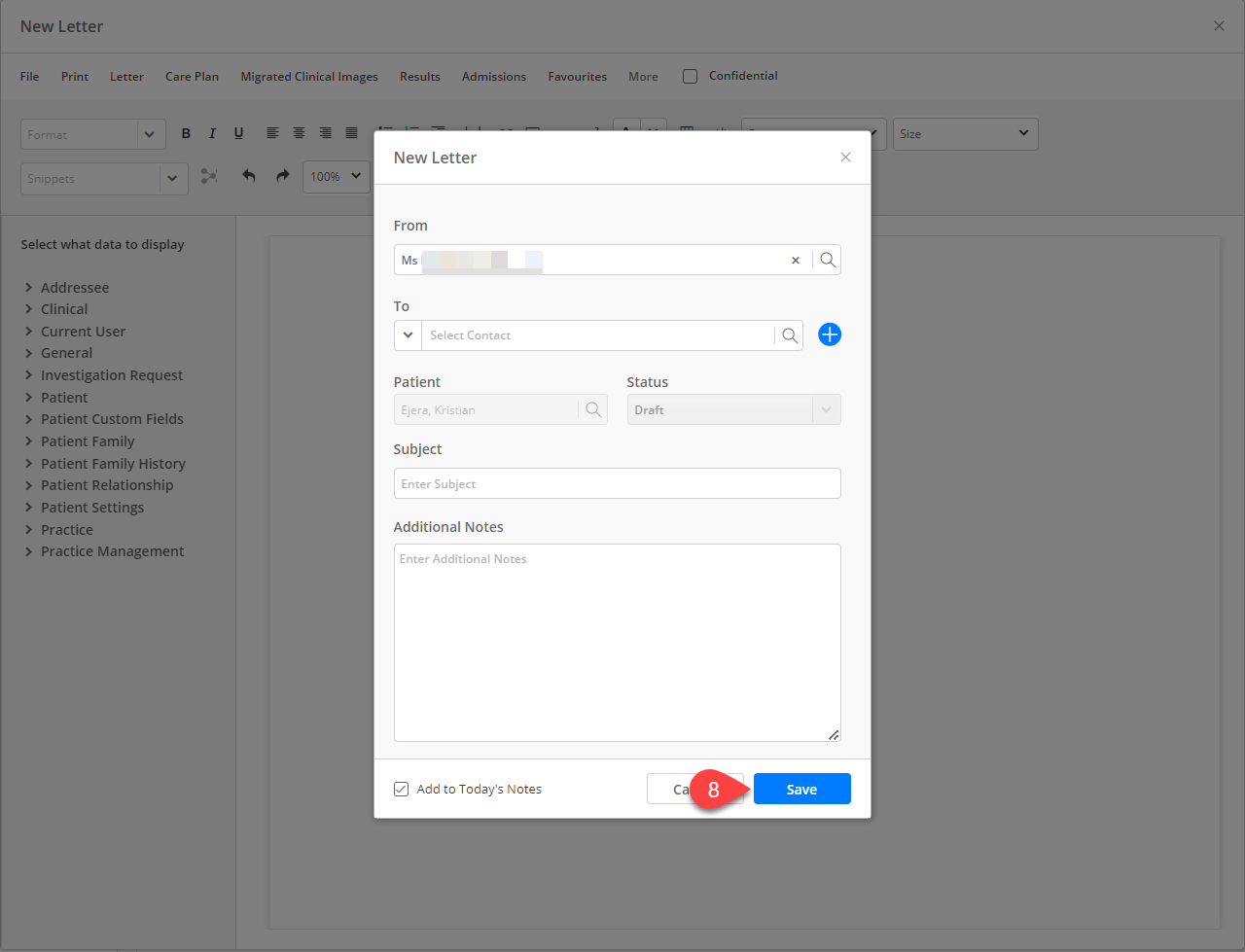Click the Patient field search icon

pyautogui.click(x=593, y=410)
